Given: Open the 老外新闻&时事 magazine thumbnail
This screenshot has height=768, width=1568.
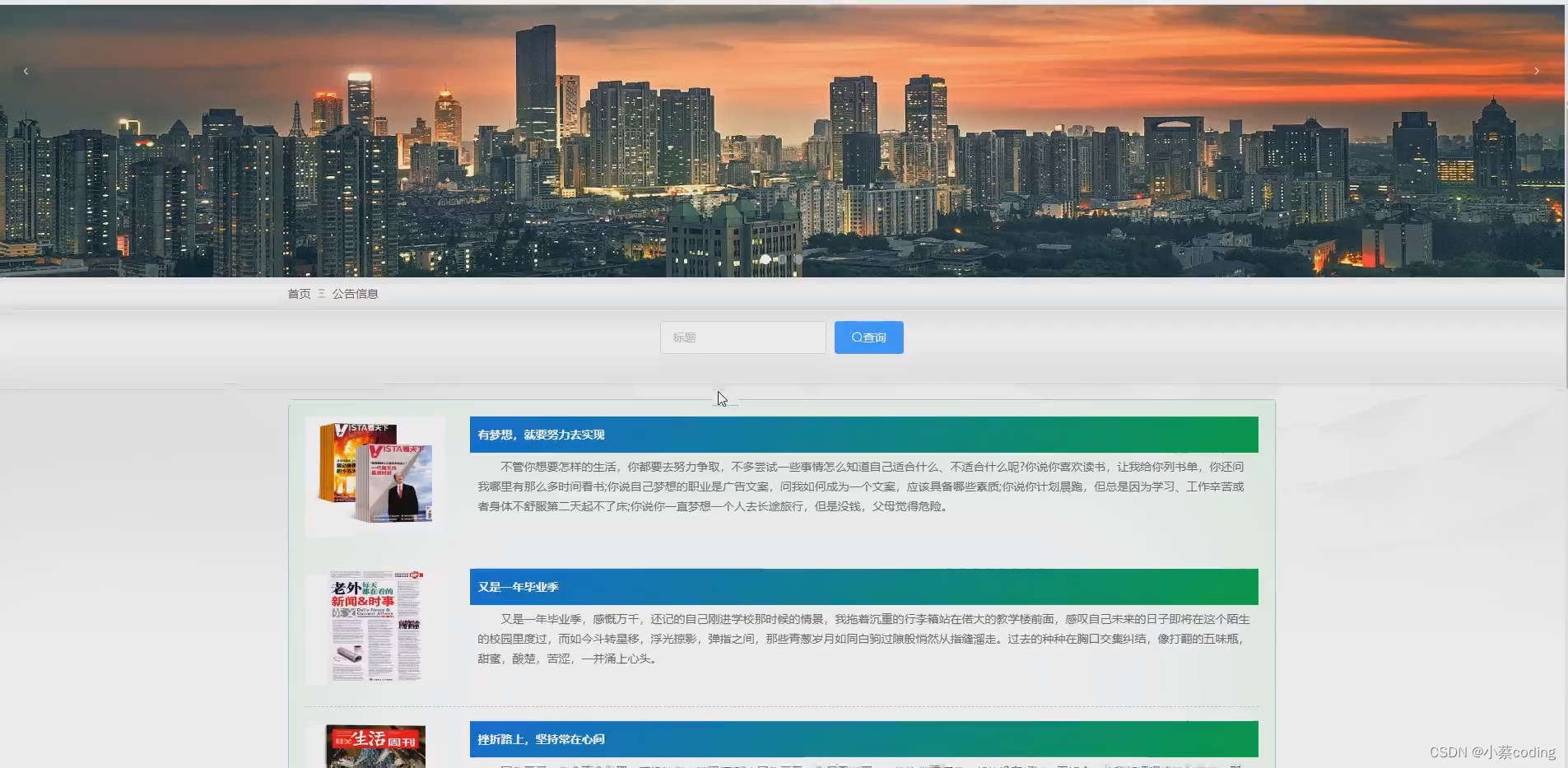Looking at the screenshot, I should [375, 627].
